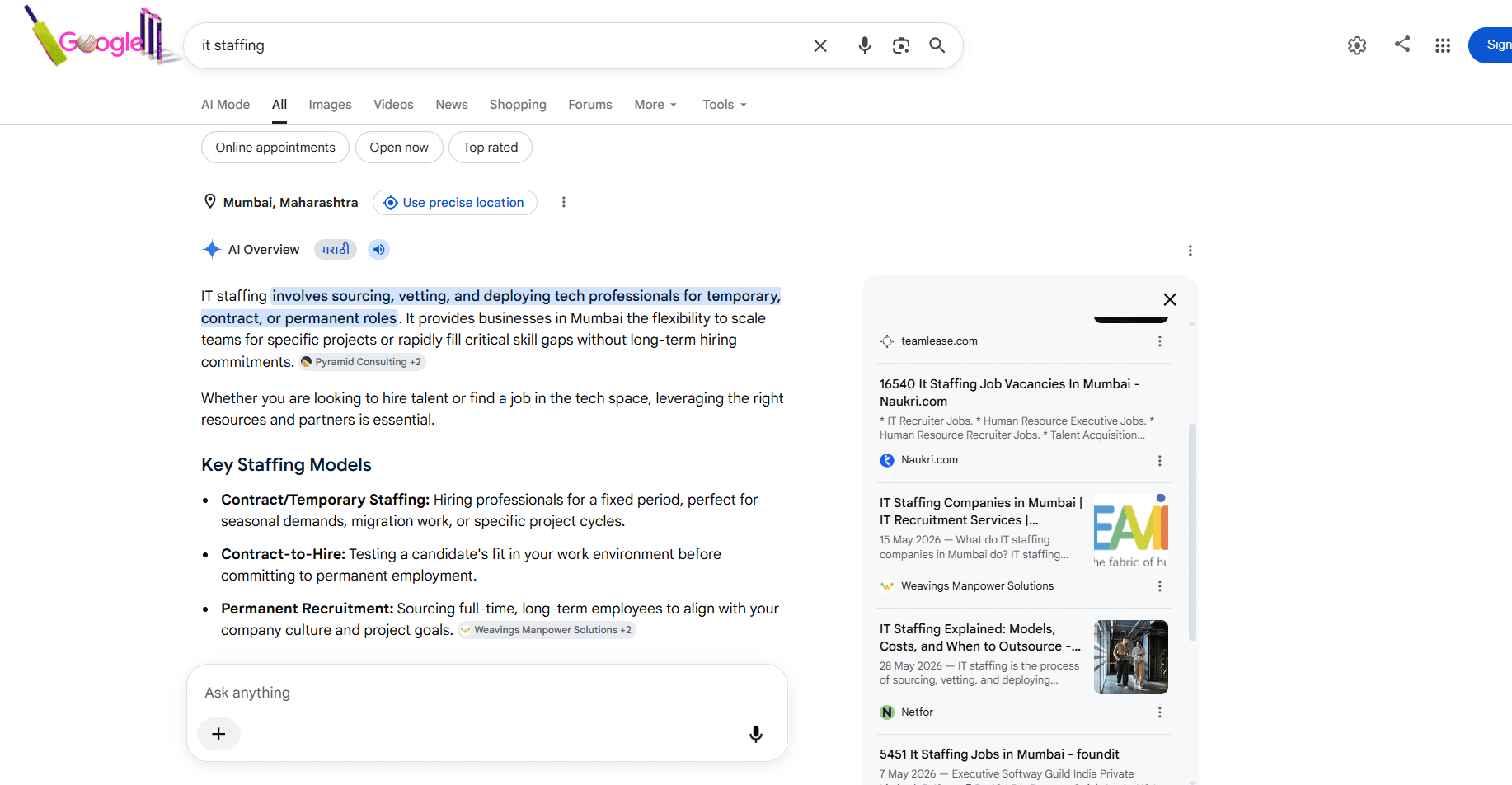Open Weavings result logo thumbnail
Viewport: 1512px width, 785px height.
coord(1131,531)
